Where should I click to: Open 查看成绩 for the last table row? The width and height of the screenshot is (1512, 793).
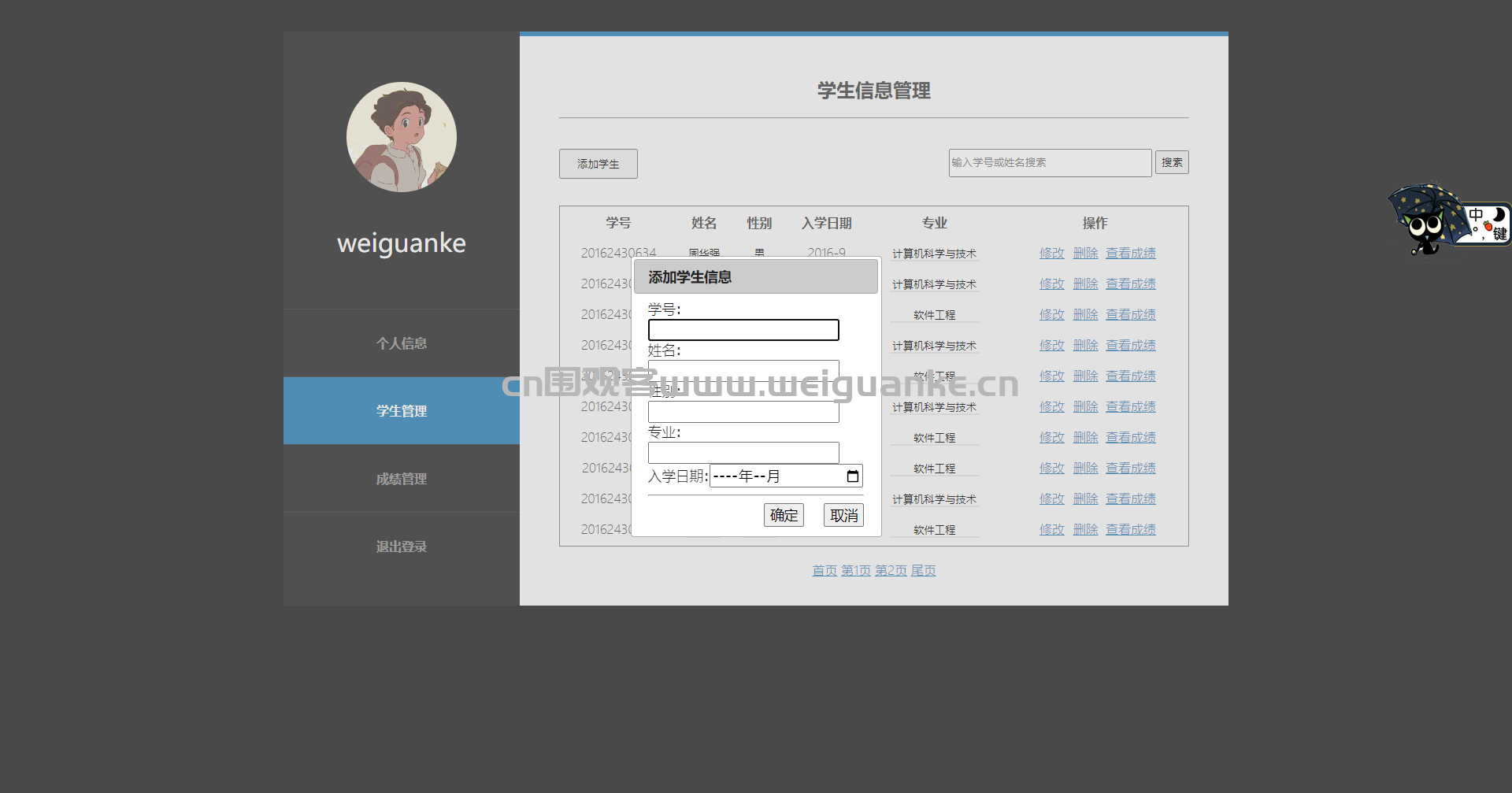coord(1131,530)
